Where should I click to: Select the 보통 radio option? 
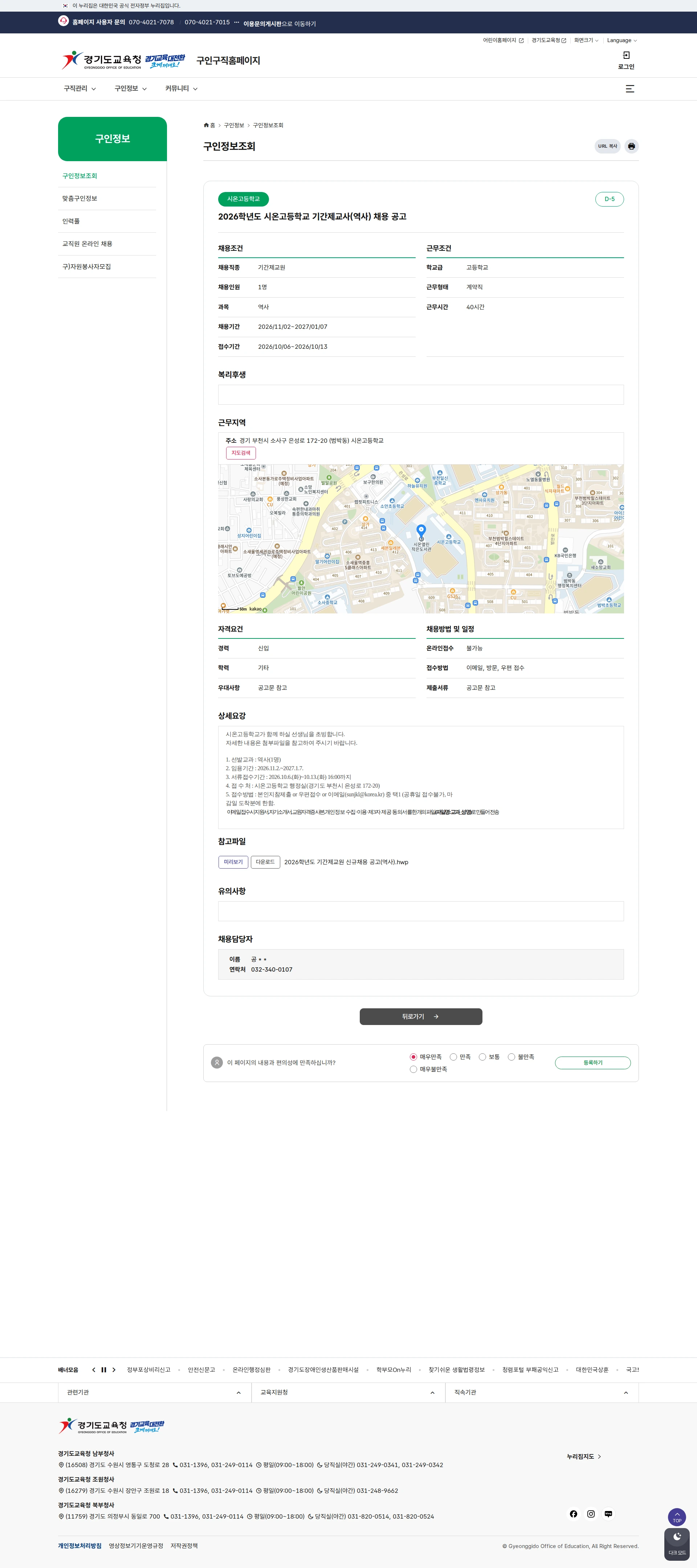tap(482, 1057)
